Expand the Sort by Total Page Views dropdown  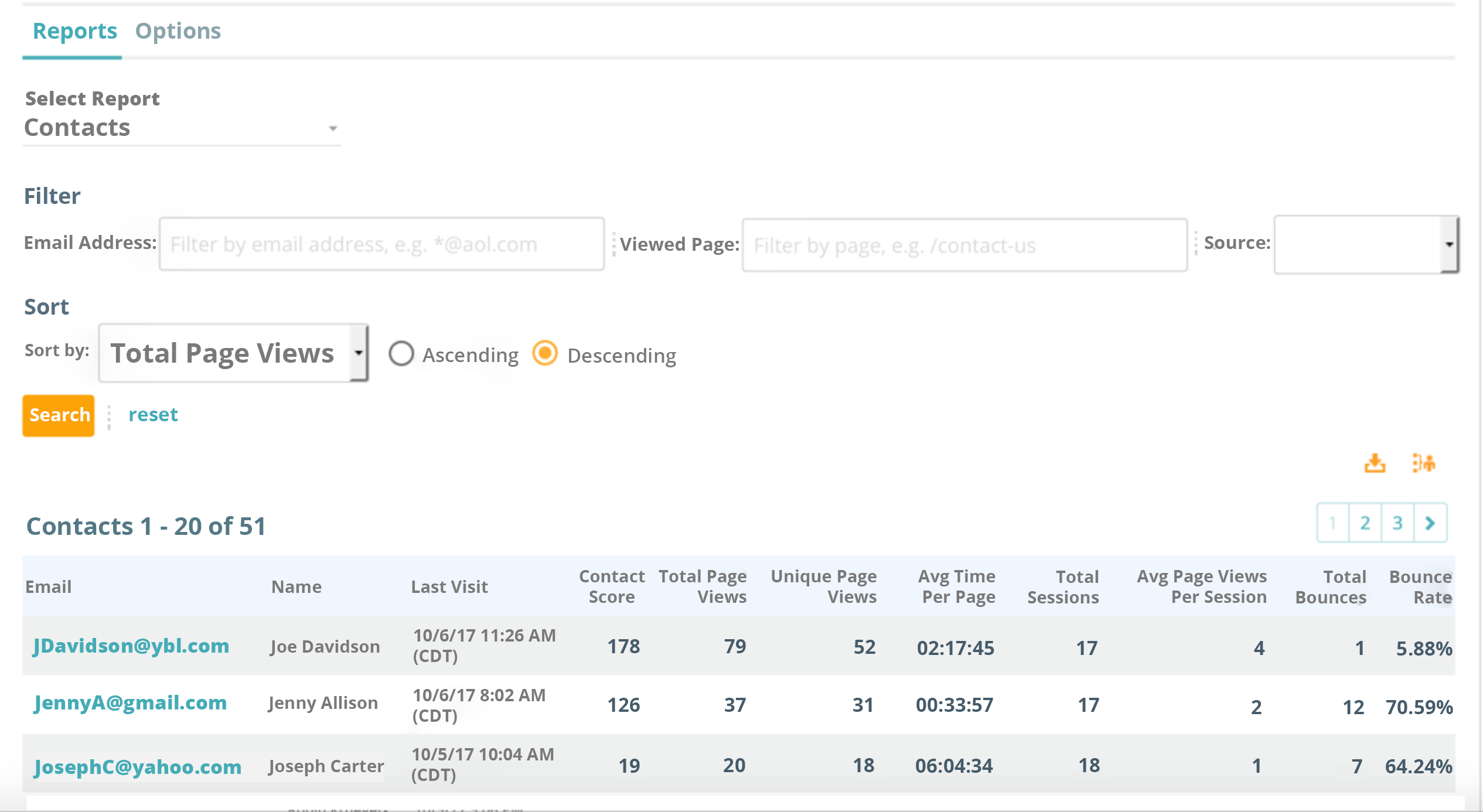(234, 353)
